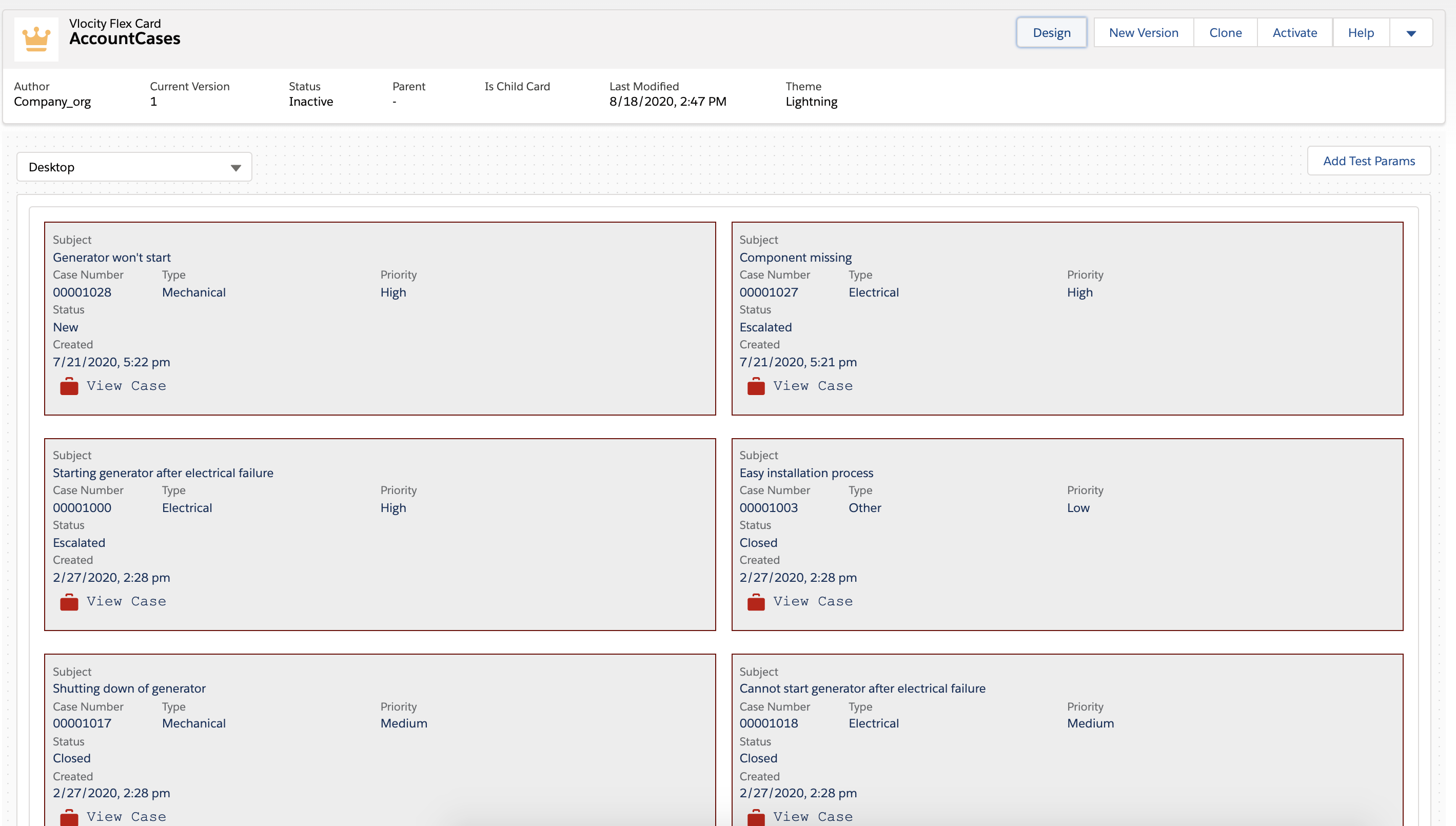Click the subject 'Component missing'

pyautogui.click(x=795, y=258)
